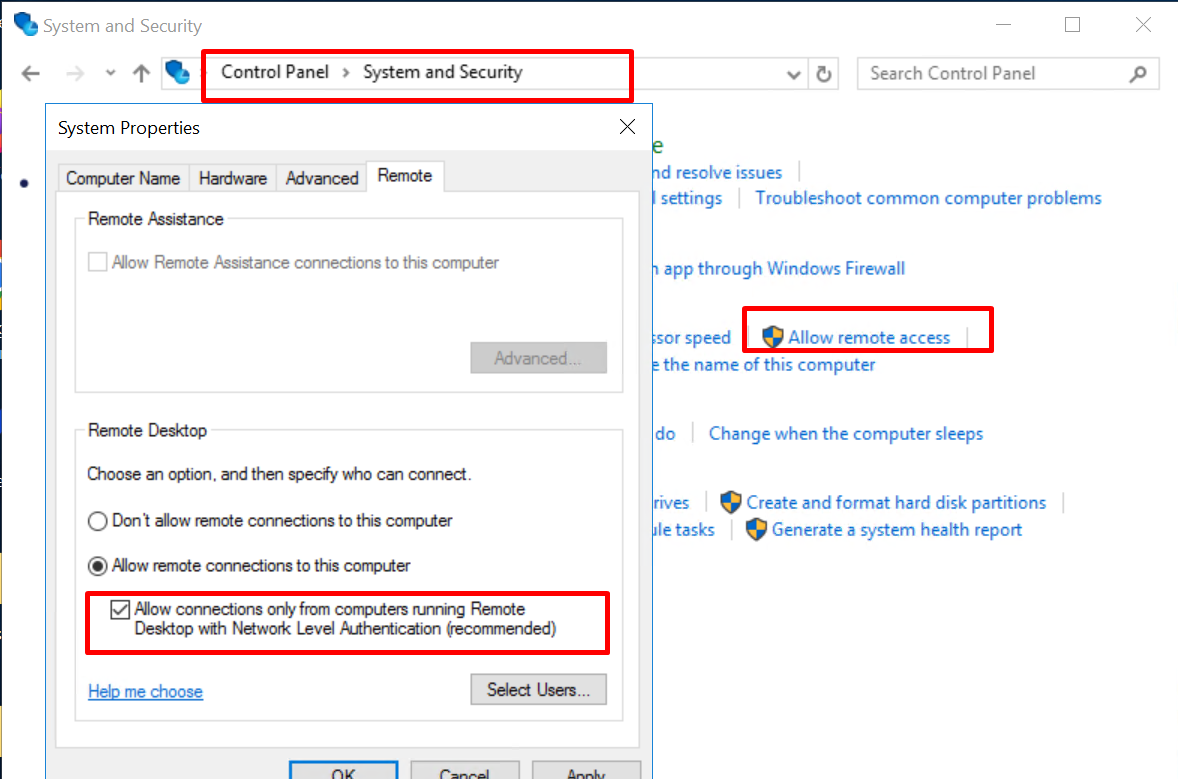Switch to the Hardware tab
The height and width of the screenshot is (779, 1178).
tap(233, 178)
